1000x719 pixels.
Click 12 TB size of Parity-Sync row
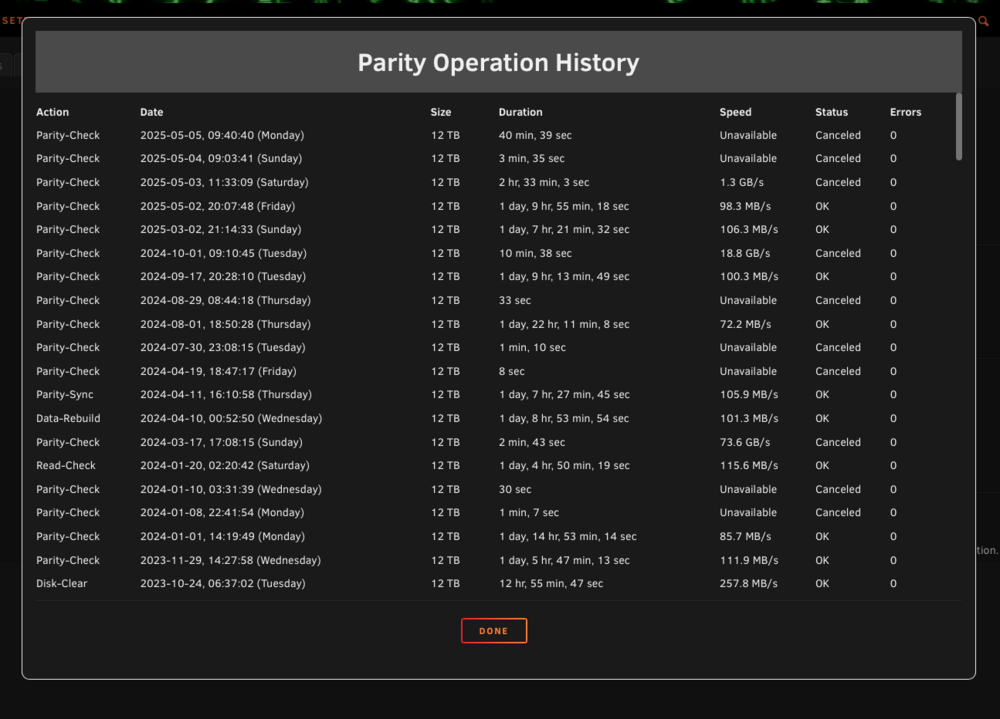[445, 394]
